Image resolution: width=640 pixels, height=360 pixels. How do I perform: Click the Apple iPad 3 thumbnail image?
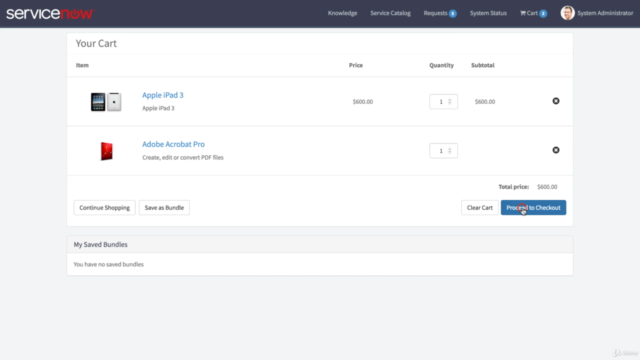click(106, 102)
